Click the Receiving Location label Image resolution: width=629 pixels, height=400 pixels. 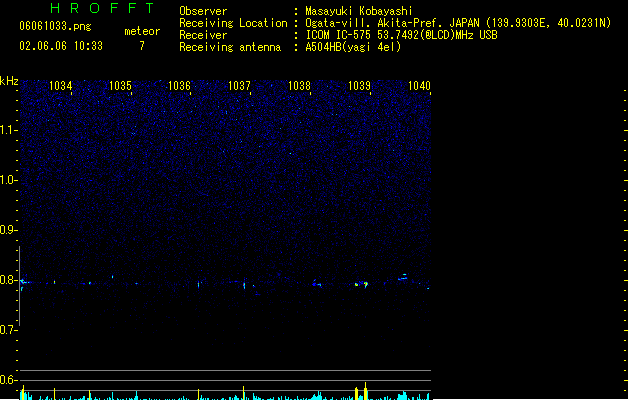233,23
